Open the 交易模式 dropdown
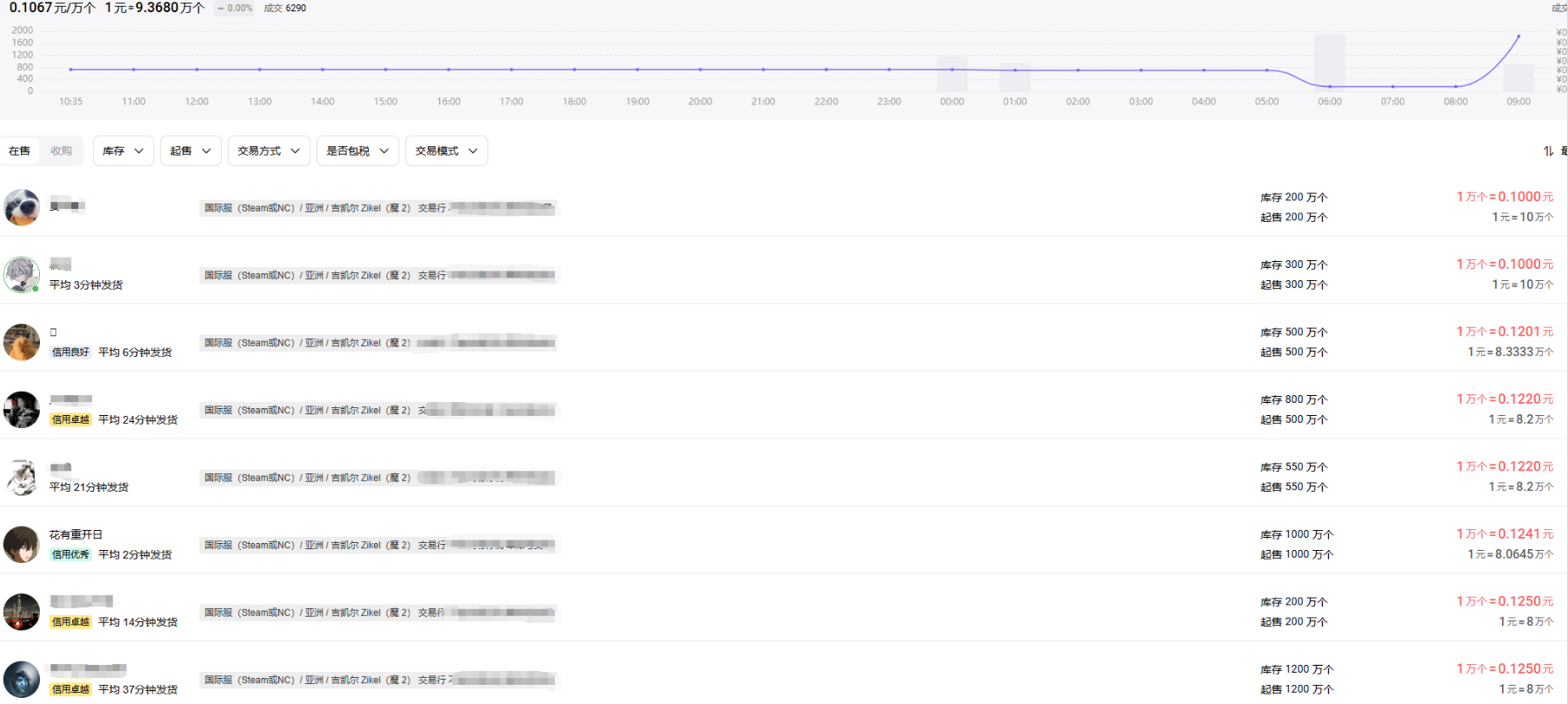This screenshot has width=1568, height=704. (x=446, y=151)
